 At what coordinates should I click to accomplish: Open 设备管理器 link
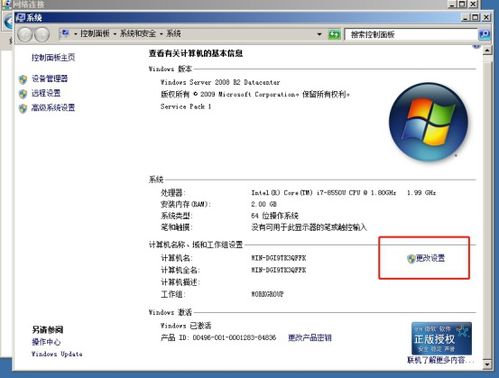[50, 79]
